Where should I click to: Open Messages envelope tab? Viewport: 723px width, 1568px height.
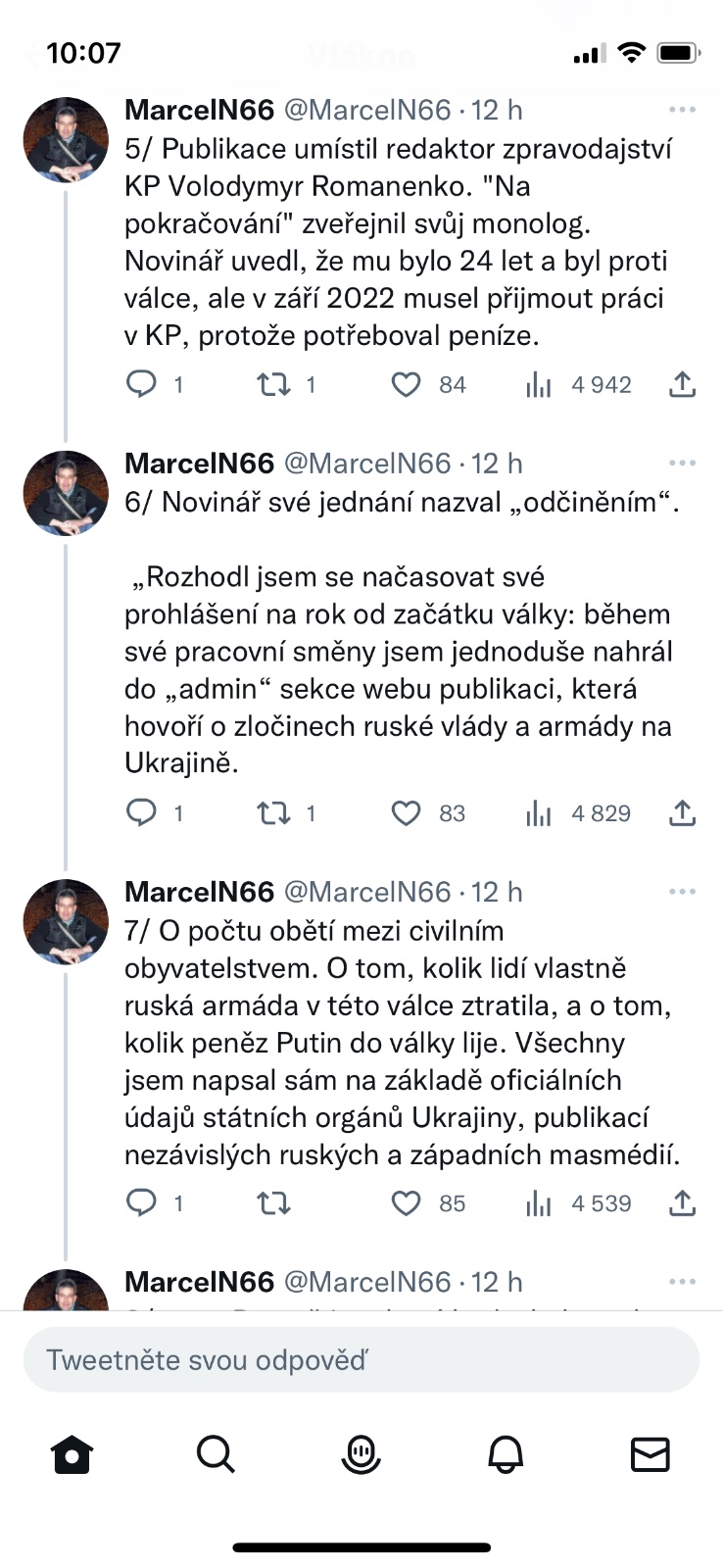pos(650,1454)
